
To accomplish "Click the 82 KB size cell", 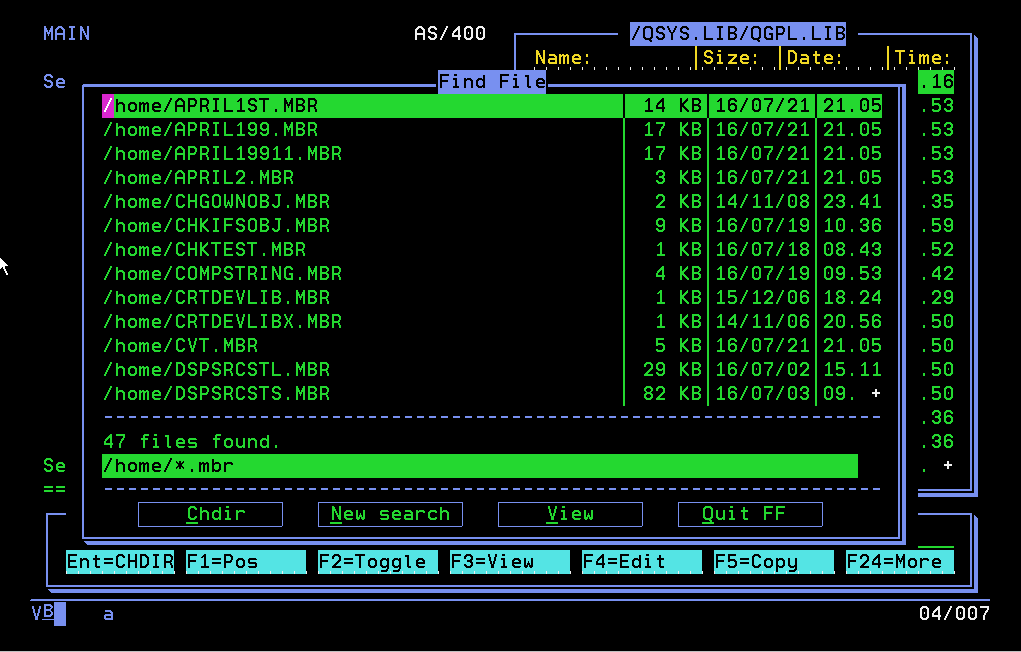I will (x=673, y=394).
